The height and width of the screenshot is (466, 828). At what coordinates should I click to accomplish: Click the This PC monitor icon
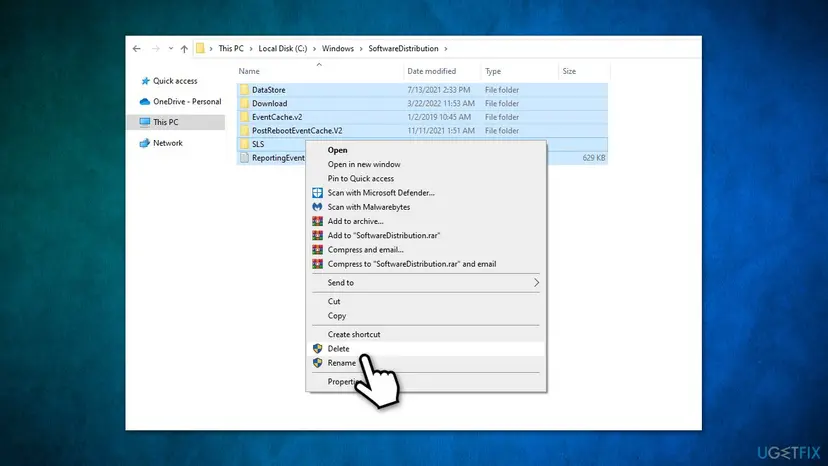click(x=145, y=122)
